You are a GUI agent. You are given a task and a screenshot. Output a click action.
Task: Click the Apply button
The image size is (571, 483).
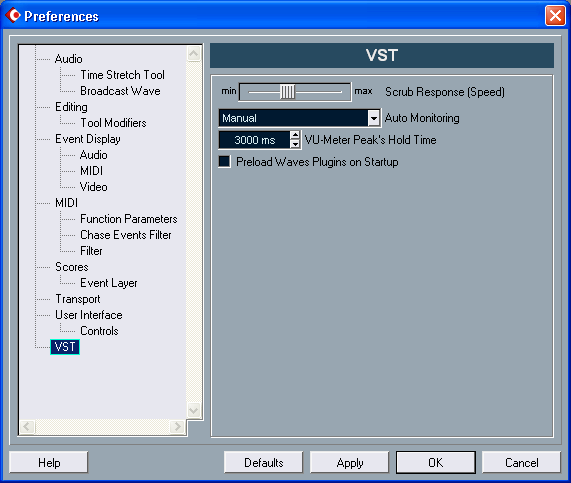pyautogui.click(x=350, y=463)
